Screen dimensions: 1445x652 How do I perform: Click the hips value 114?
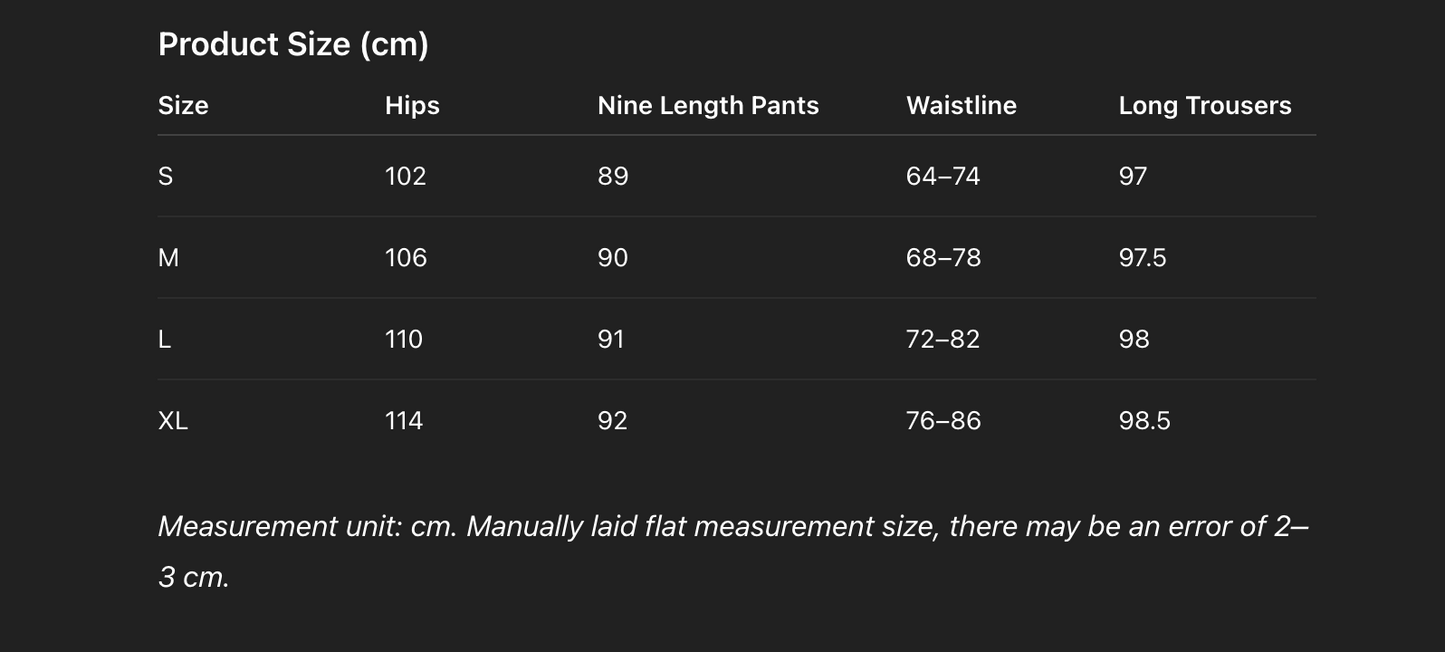point(403,421)
